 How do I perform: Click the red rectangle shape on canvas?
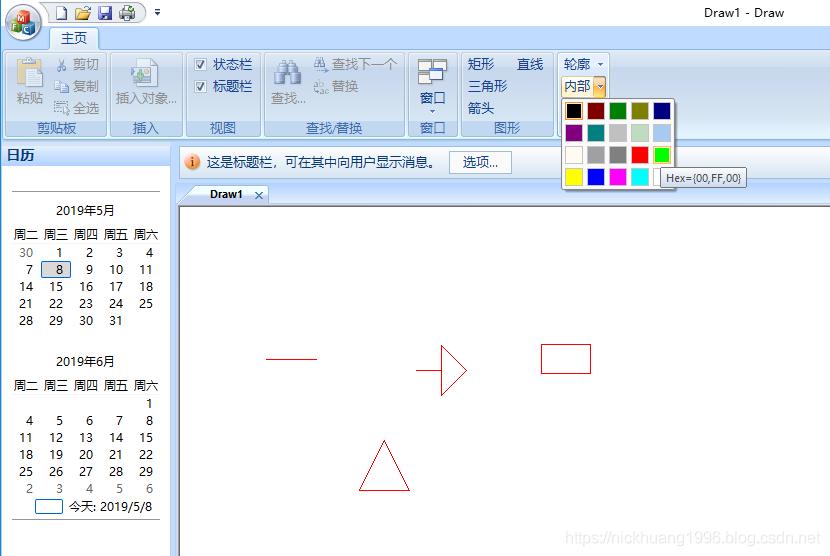click(566, 359)
